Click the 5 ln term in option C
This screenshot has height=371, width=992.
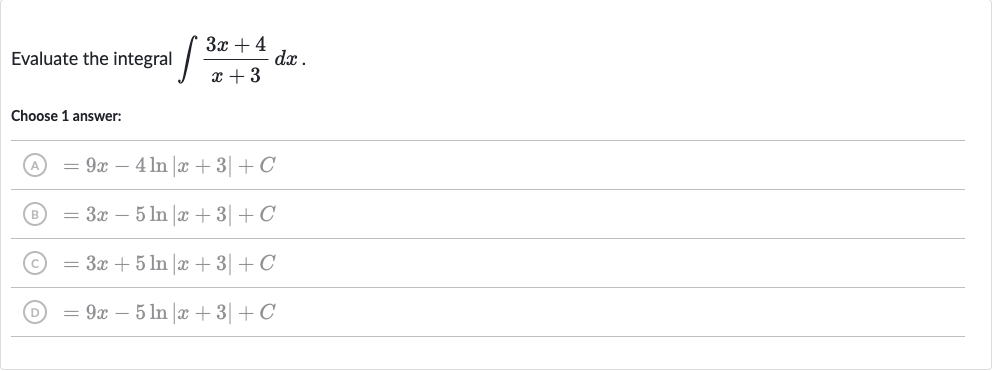click(x=151, y=263)
